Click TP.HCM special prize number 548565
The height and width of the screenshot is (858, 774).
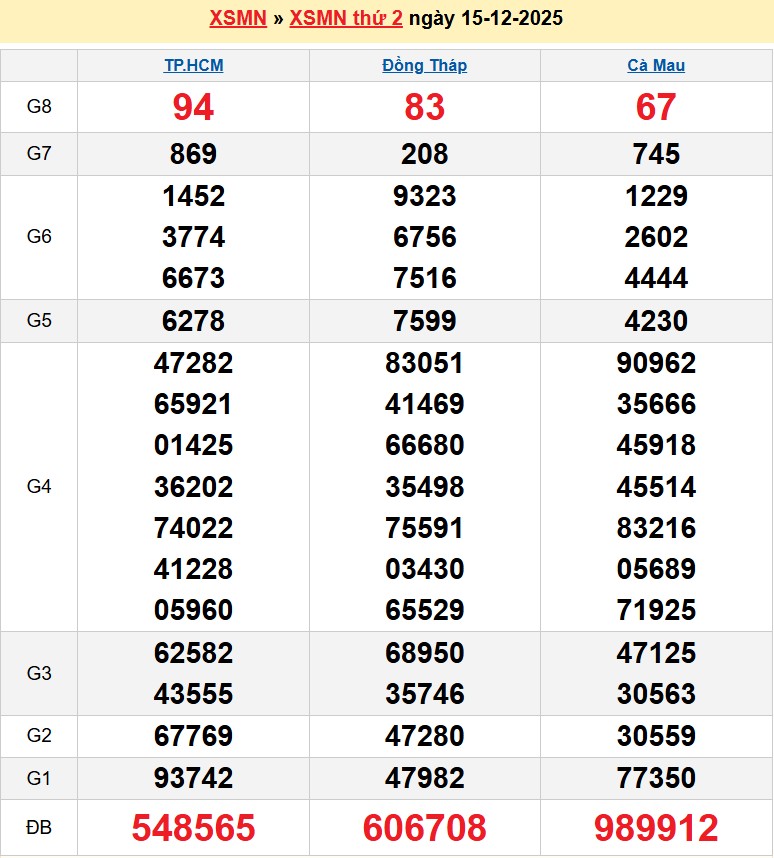pyautogui.click(x=193, y=828)
